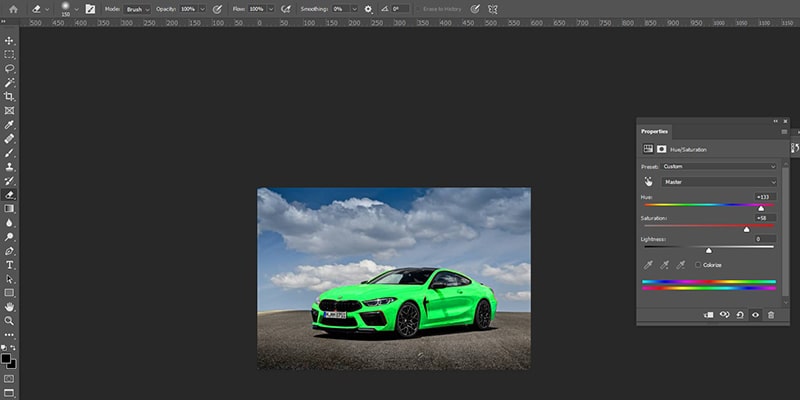Screen dimensions: 800x400
Task: Select the Horizontal Type tool
Action: point(9,265)
